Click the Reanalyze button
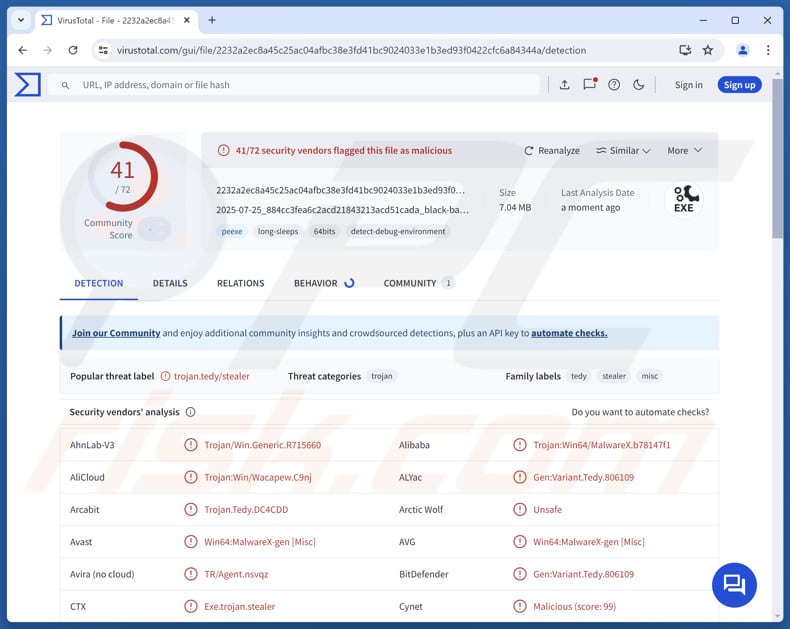Viewport: 790px width, 629px height. 551,151
